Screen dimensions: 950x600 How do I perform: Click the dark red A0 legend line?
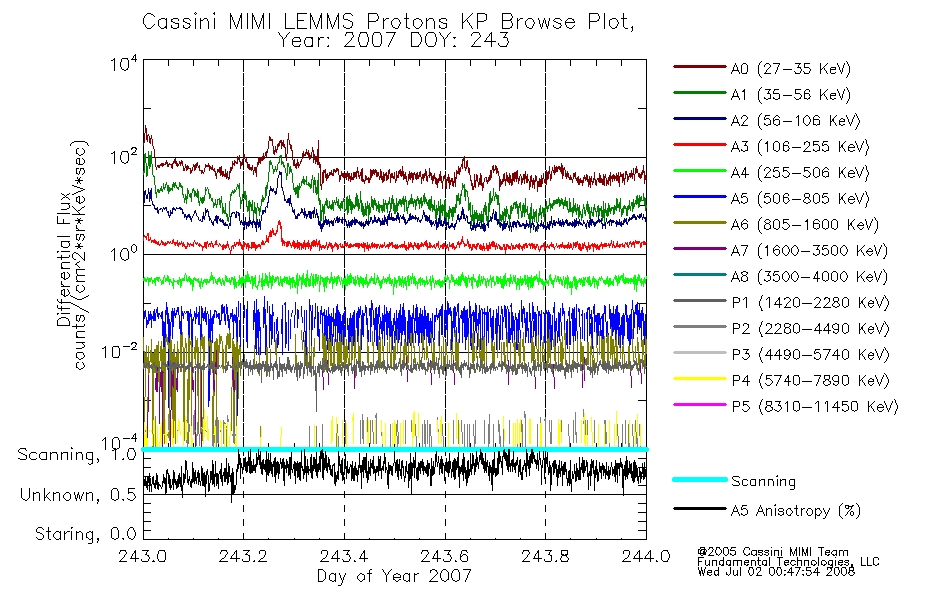tap(700, 67)
